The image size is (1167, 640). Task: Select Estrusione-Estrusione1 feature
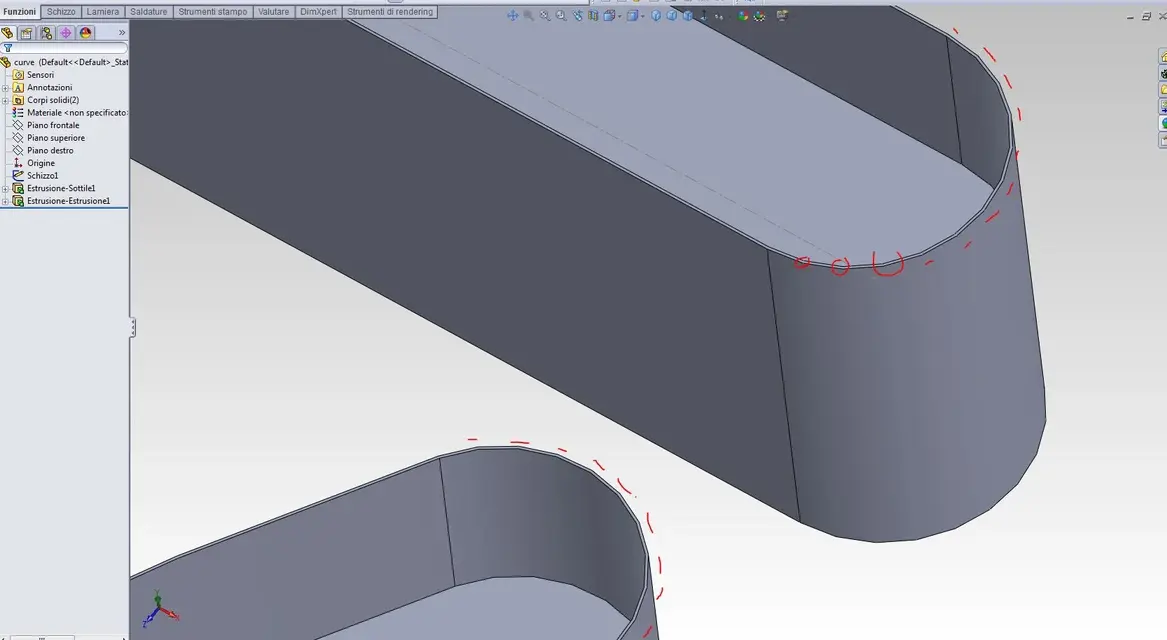(68, 202)
